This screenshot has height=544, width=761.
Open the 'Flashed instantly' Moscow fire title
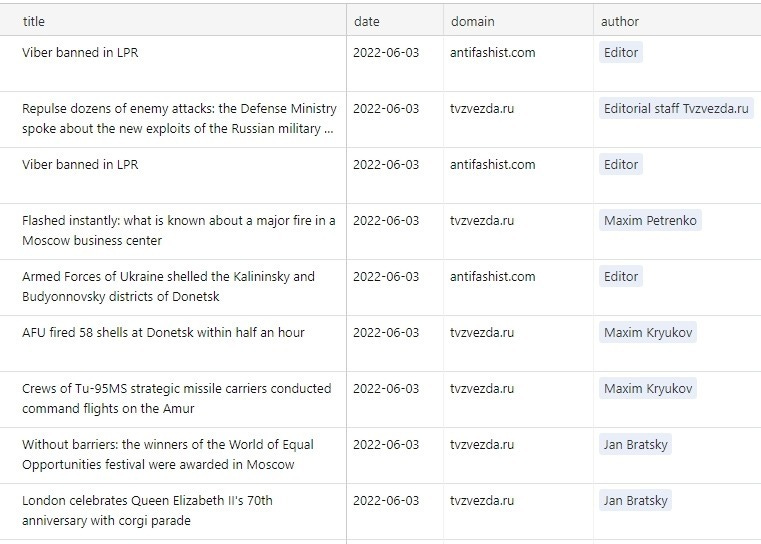coord(179,231)
